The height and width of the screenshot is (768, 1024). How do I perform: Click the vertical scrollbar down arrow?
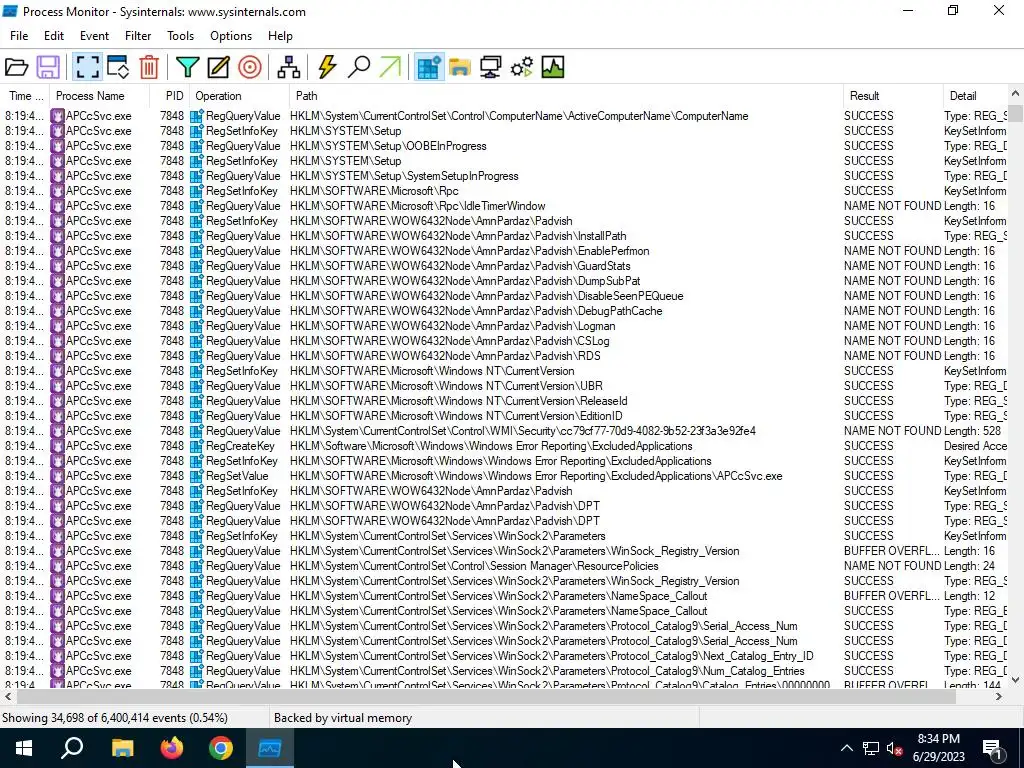(1015, 680)
